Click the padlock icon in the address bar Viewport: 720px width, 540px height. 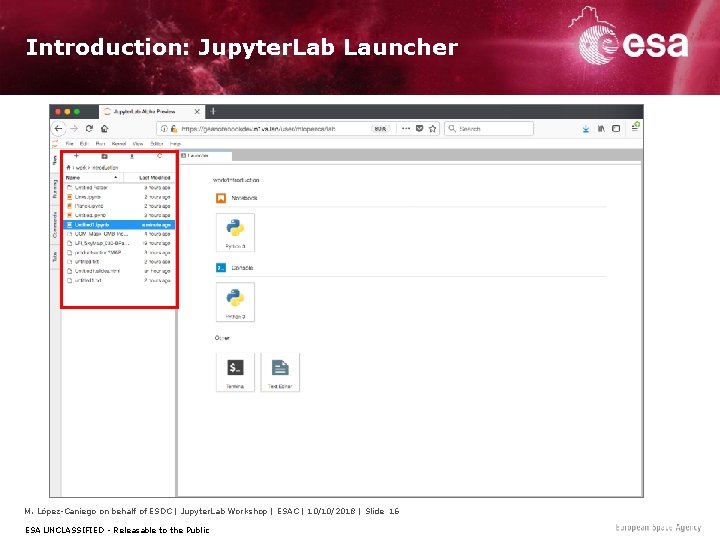pyautogui.click(x=174, y=129)
